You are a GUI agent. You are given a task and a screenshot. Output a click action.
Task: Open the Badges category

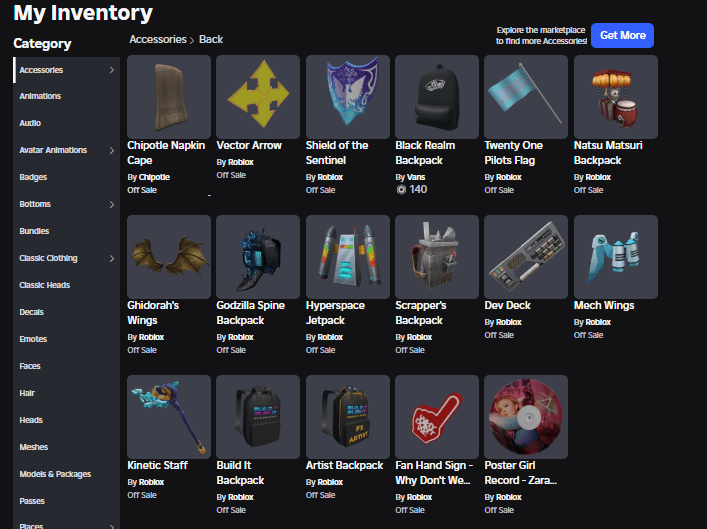pos(33,177)
